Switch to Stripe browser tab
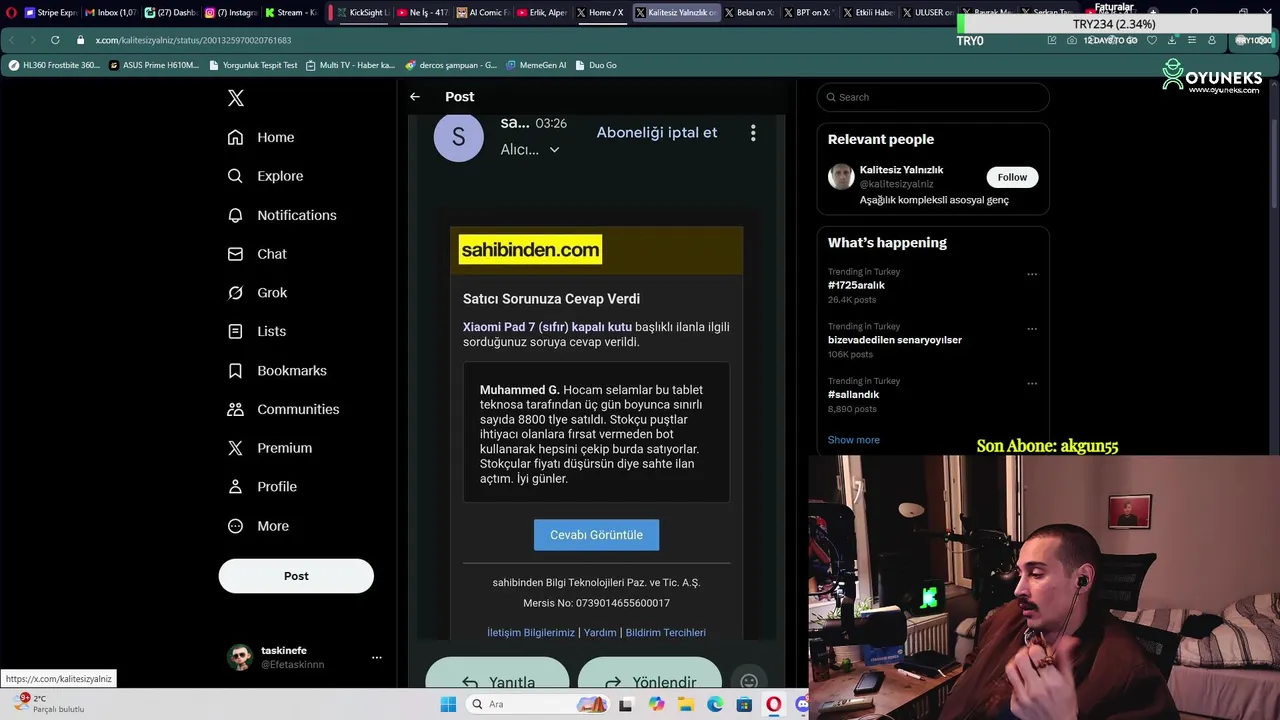 coord(50,12)
